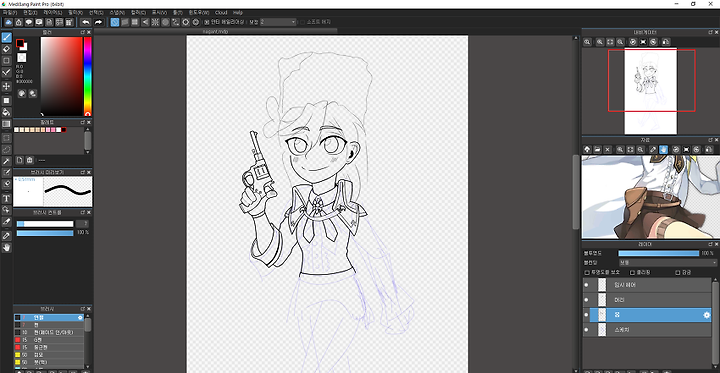Click the Navigator preview thumbnail
The width and height of the screenshot is (720, 373).
click(650, 90)
